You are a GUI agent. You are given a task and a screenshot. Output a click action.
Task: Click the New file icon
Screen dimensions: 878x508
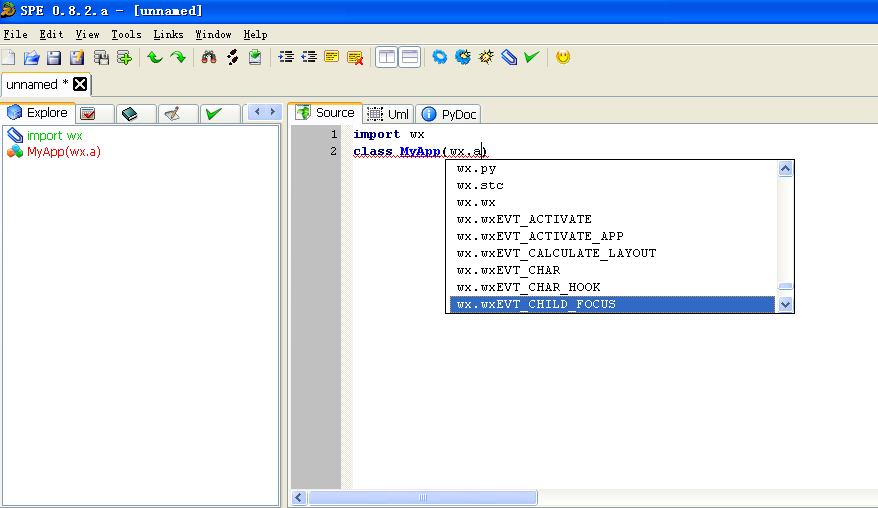click(x=8, y=57)
